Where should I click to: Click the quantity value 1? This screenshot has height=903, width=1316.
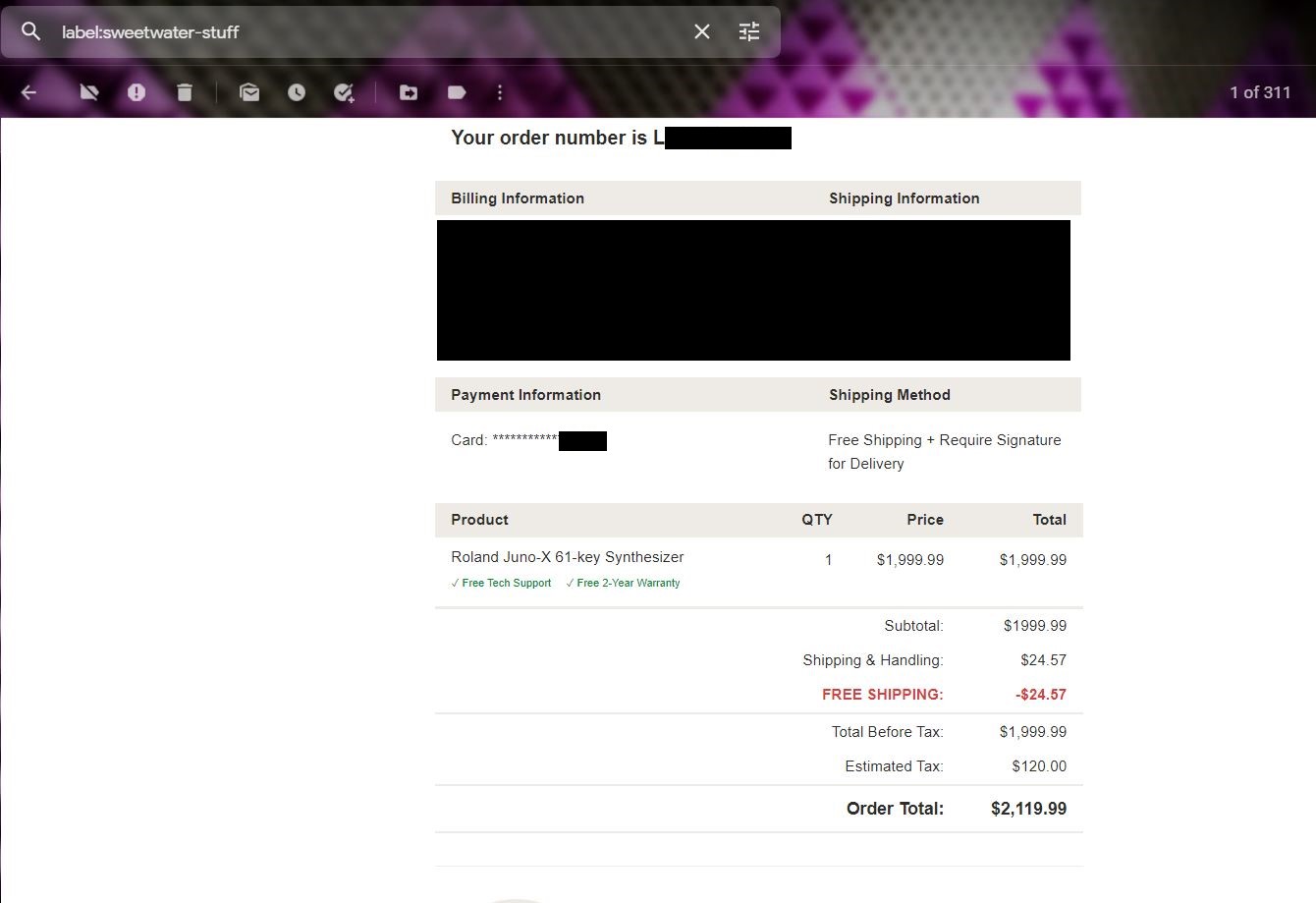[x=828, y=560]
